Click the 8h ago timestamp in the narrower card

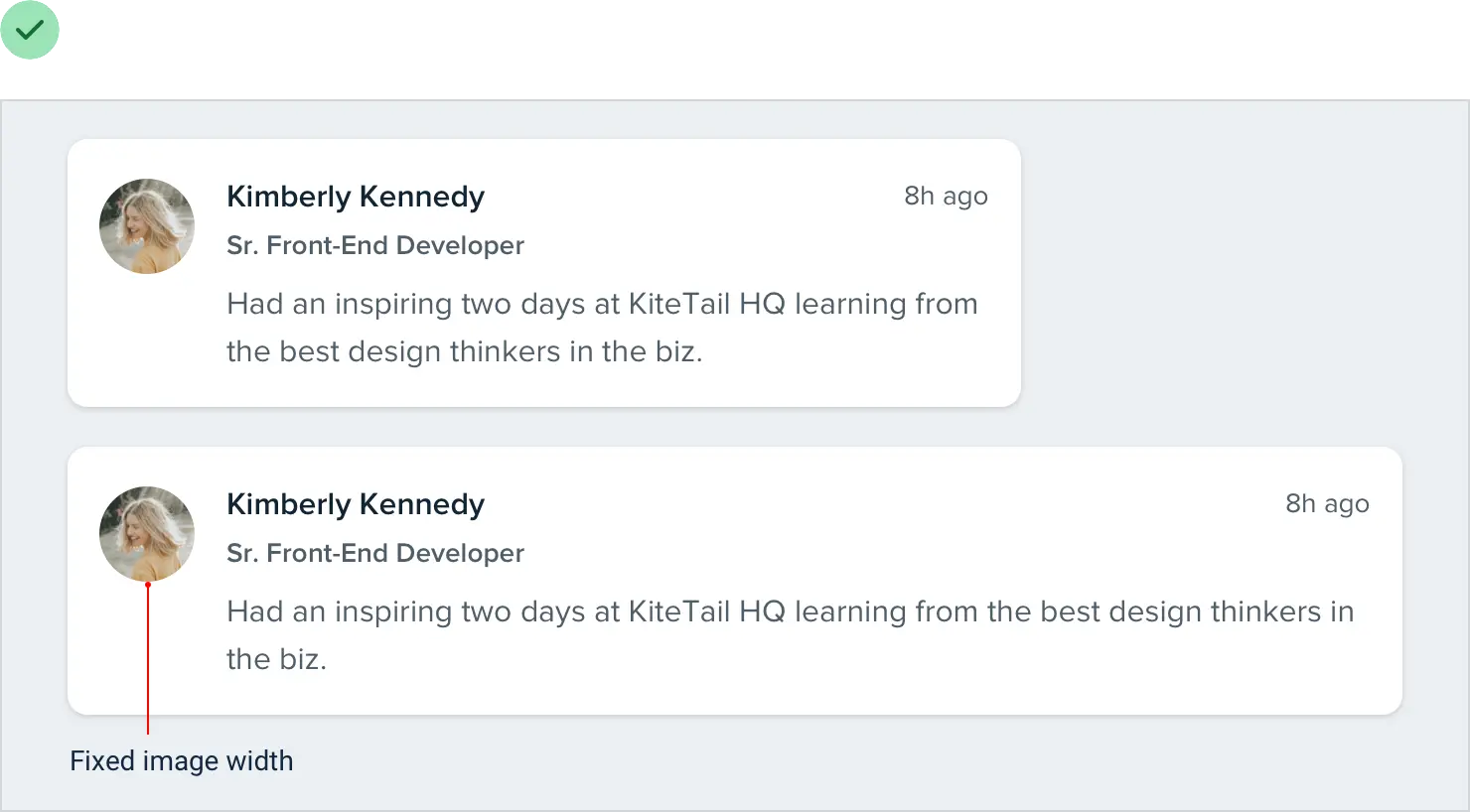click(x=946, y=197)
